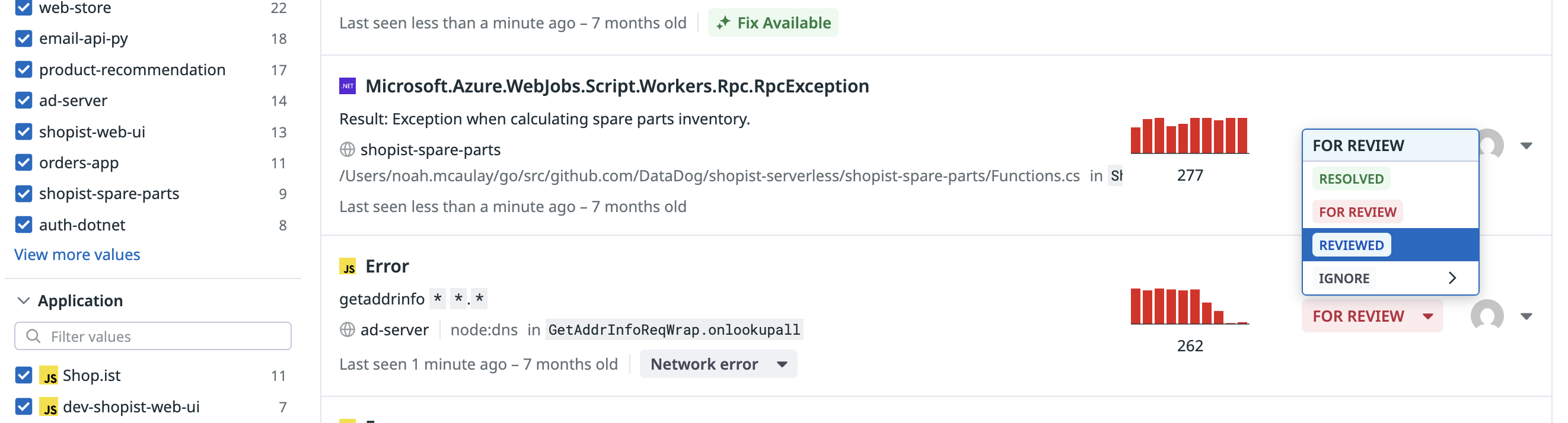1568x423 pixels.
Task: Click the shopist-spare-parts service name in issue
Action: coord(431,149)
